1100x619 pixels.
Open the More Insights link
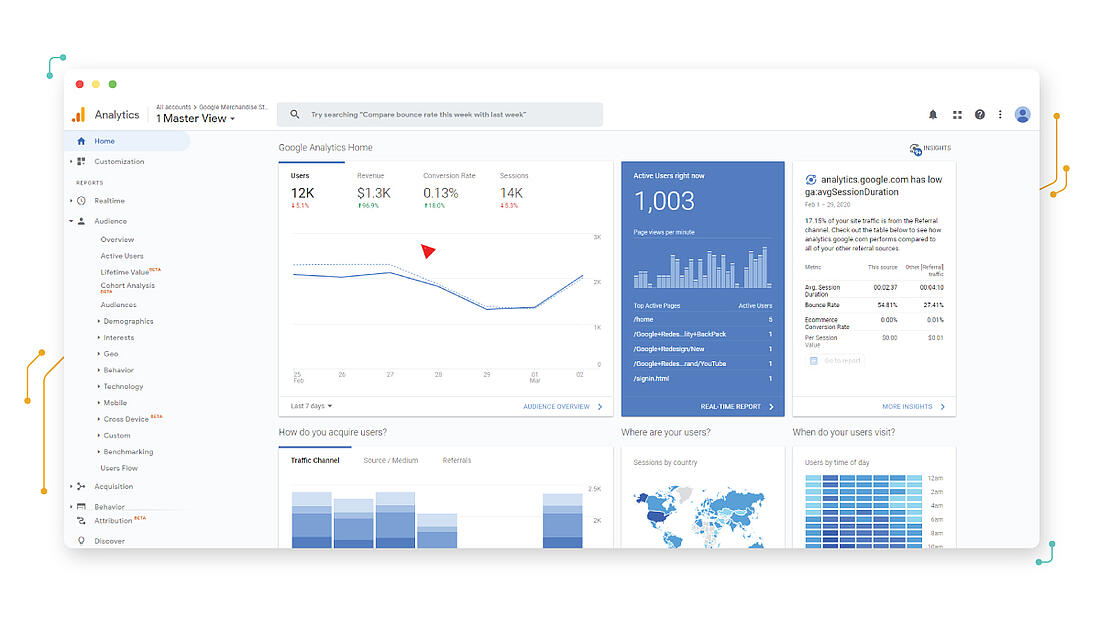(907, 406)
